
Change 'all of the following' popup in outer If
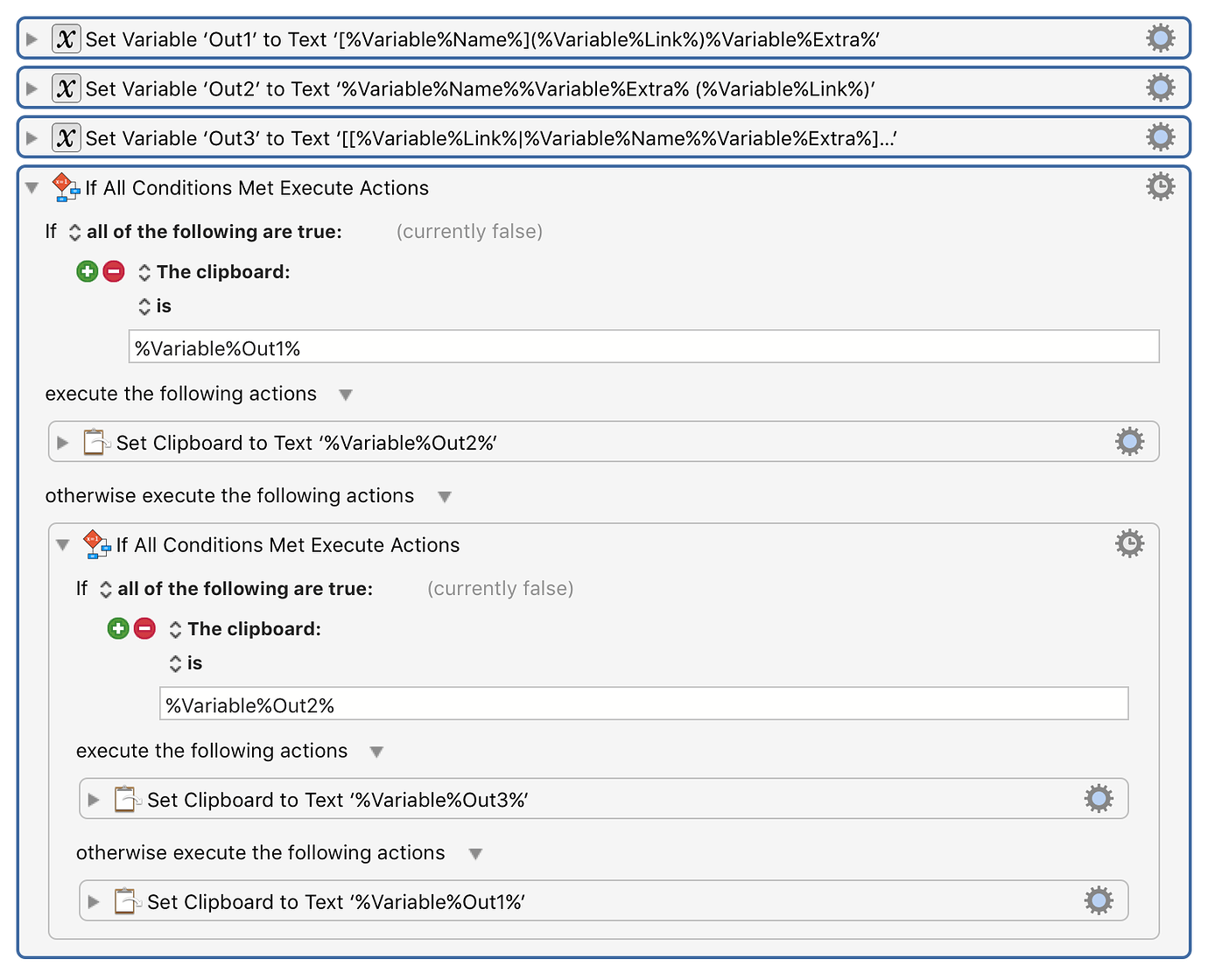click(x=205, y=232)
